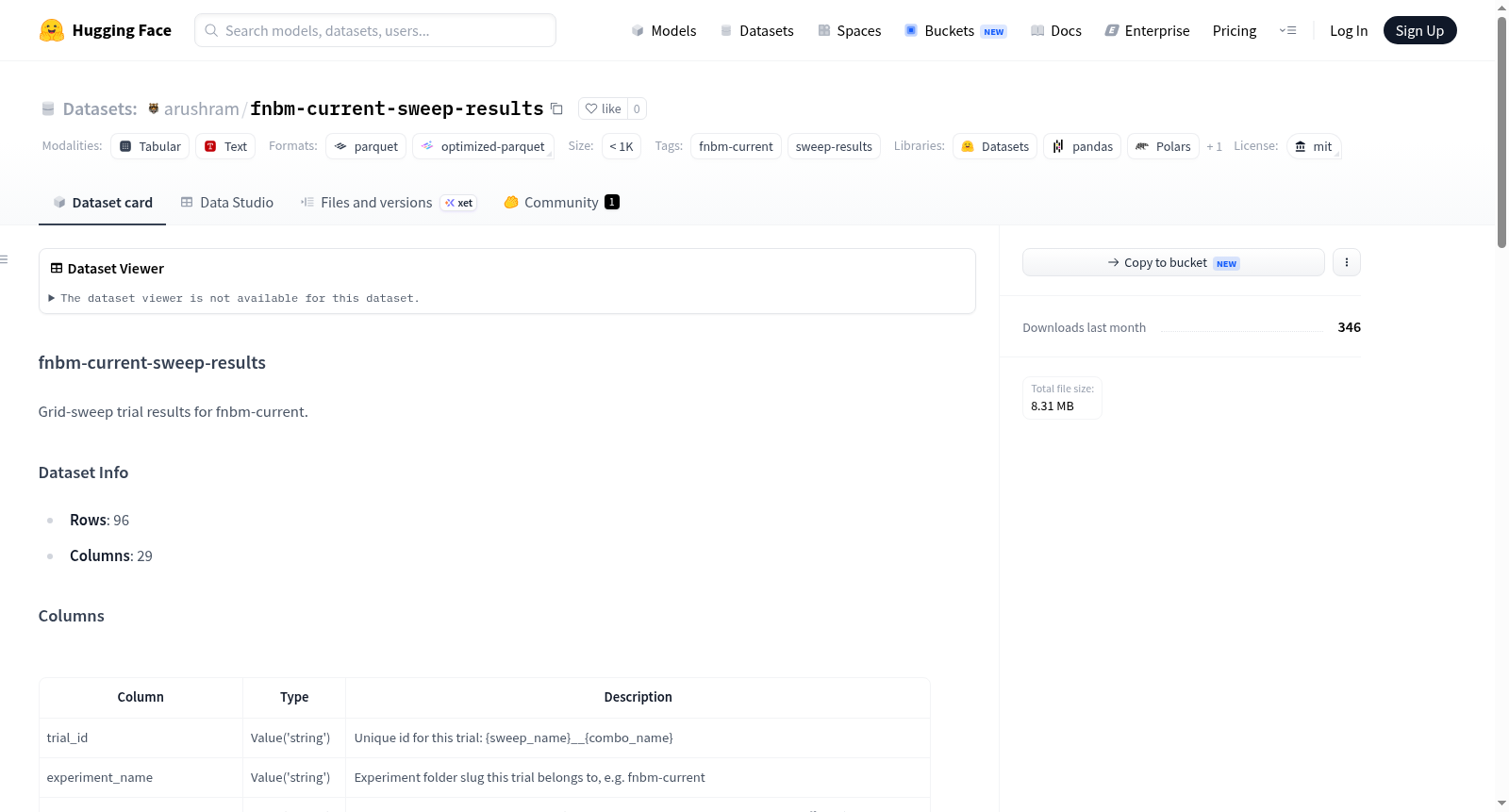The height and width of the screenshot is (812, 1509).
Task: Like this dataset
Action: [x=604, y=108]
